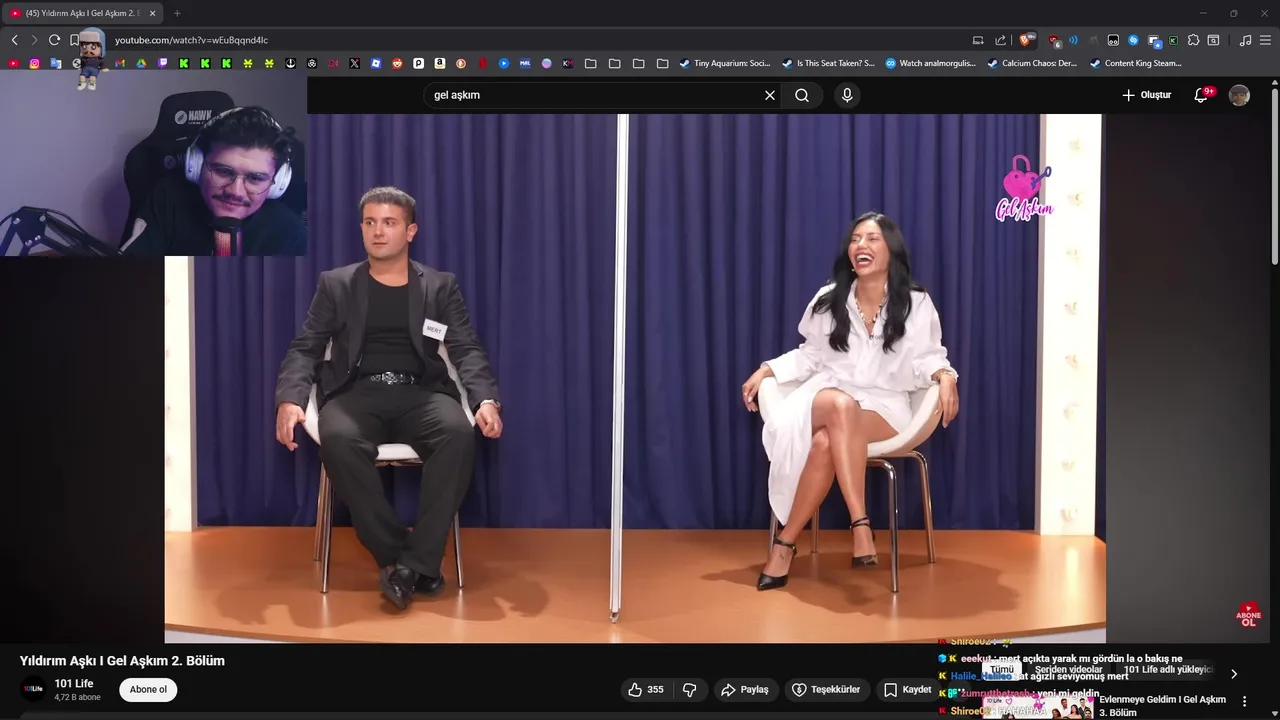Open a new browser tab with plus
Viewport: 1280px width, 720px height.
tap(177, 13)
